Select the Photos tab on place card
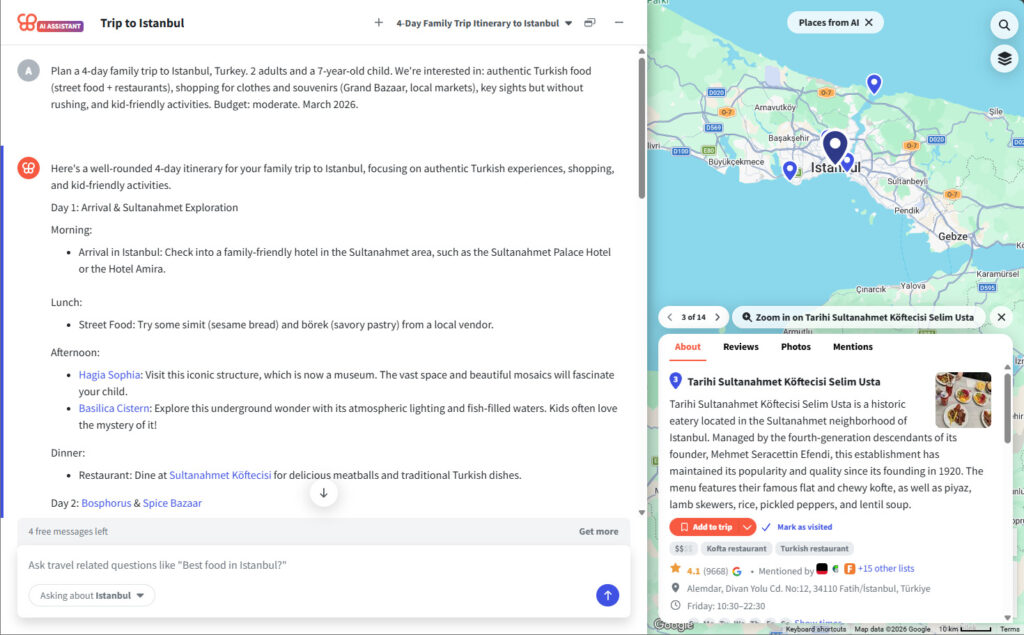 (796, 347)
